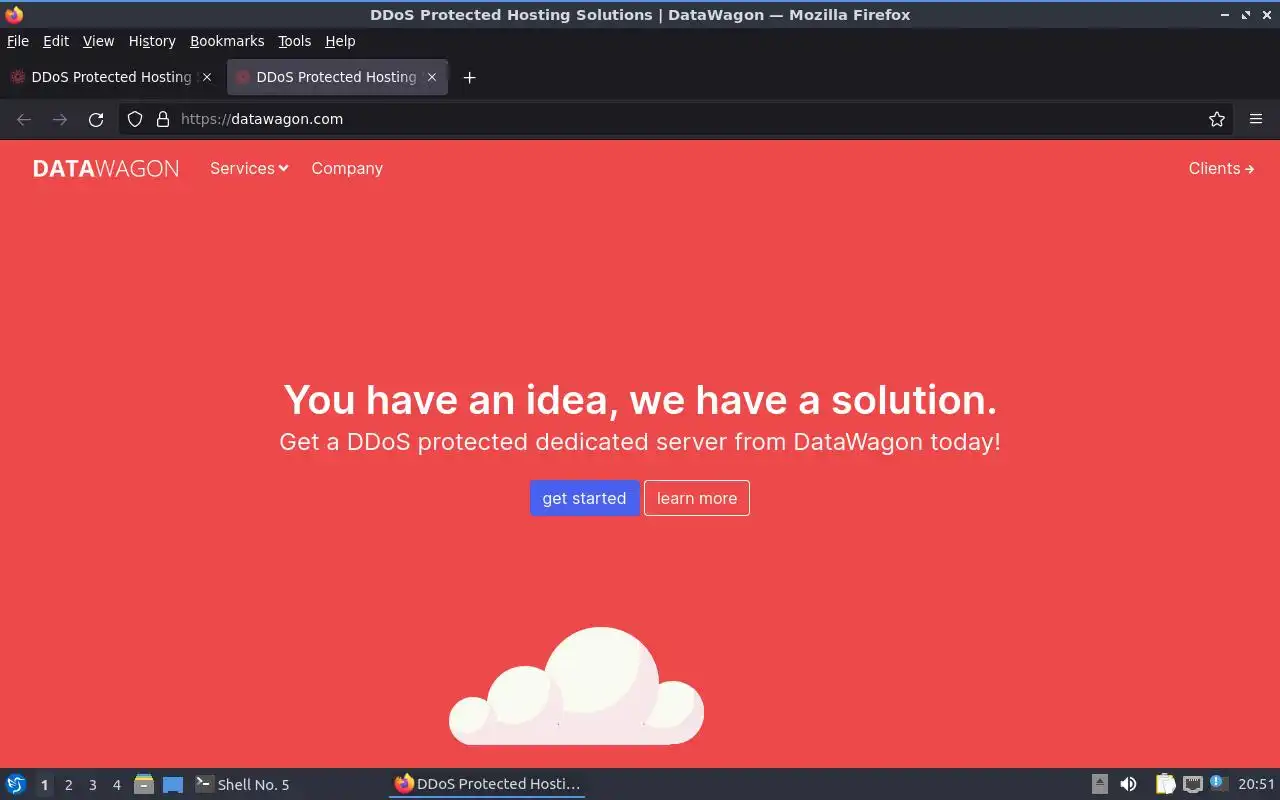Switch to the first DDoS Protected Hosting tab
This screenshot has height=800, width=1280.
110,77
